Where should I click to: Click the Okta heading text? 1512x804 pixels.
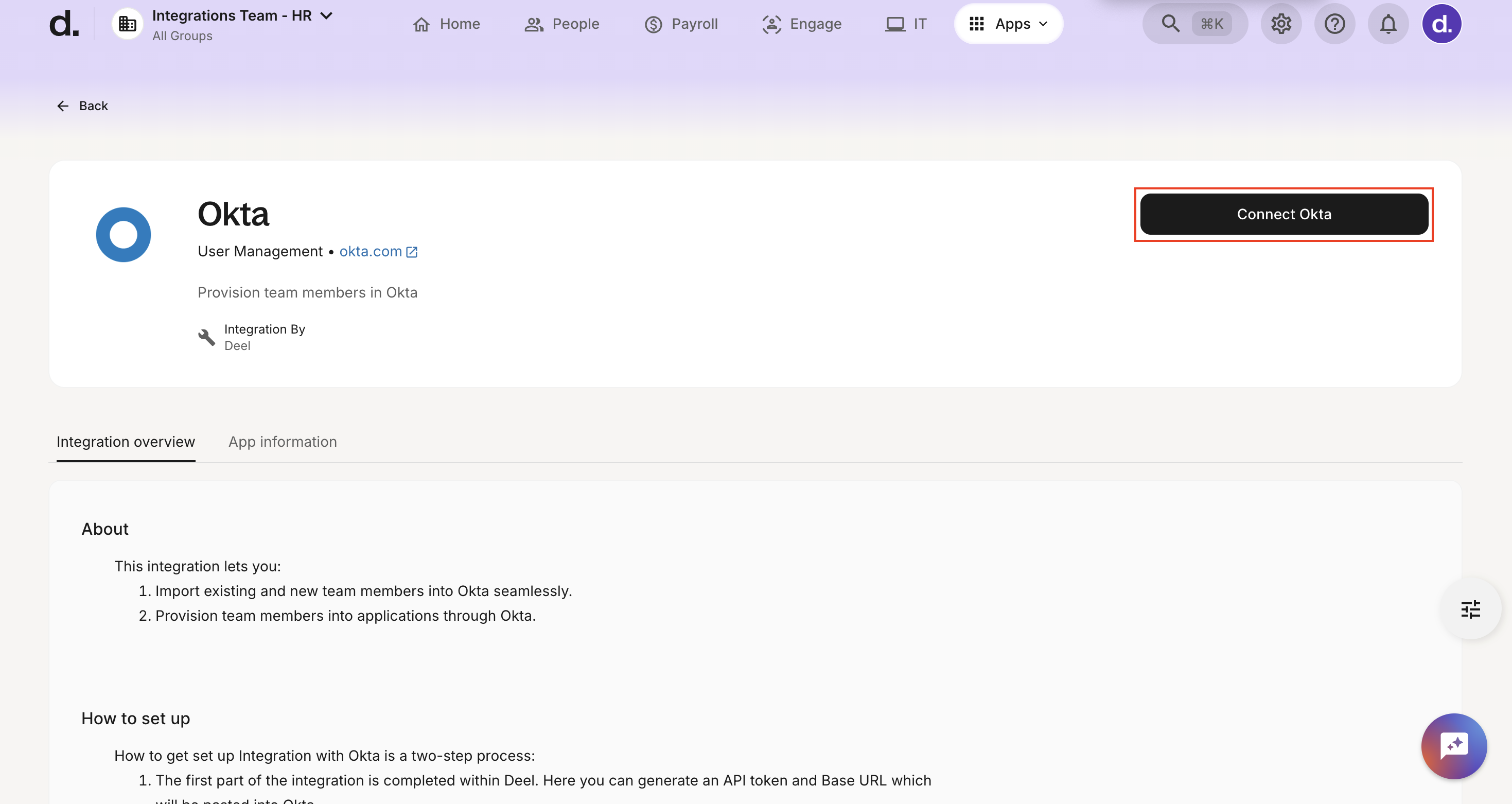point(234,214)
